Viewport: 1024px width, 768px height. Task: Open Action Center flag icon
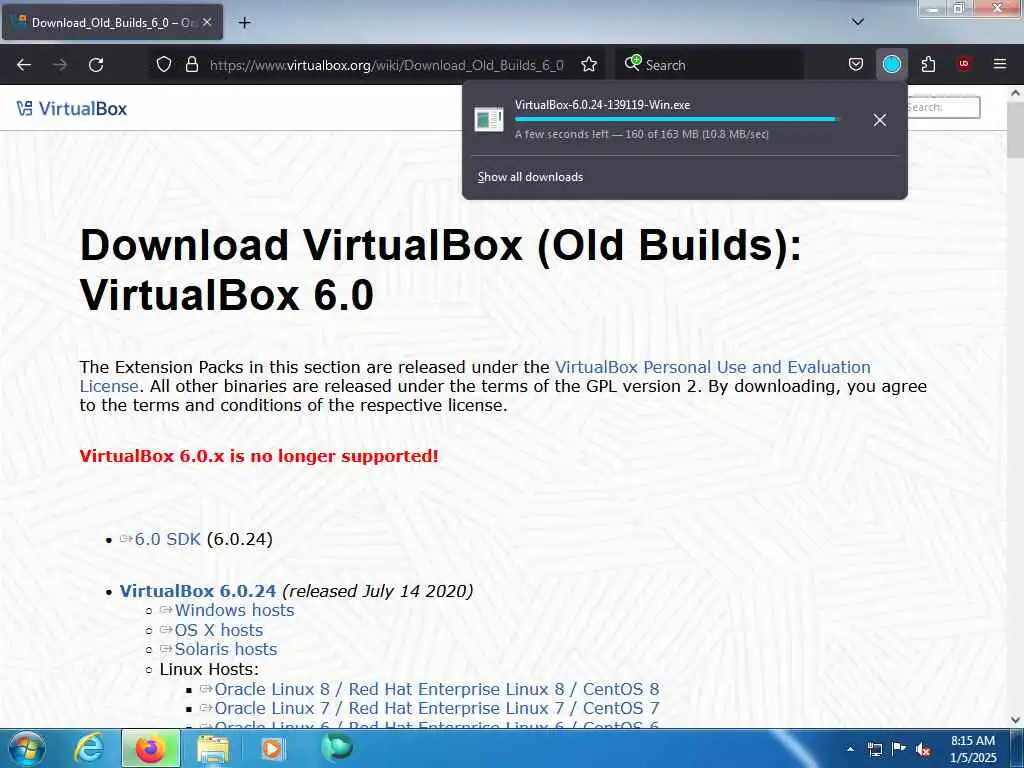coord(899,749)
